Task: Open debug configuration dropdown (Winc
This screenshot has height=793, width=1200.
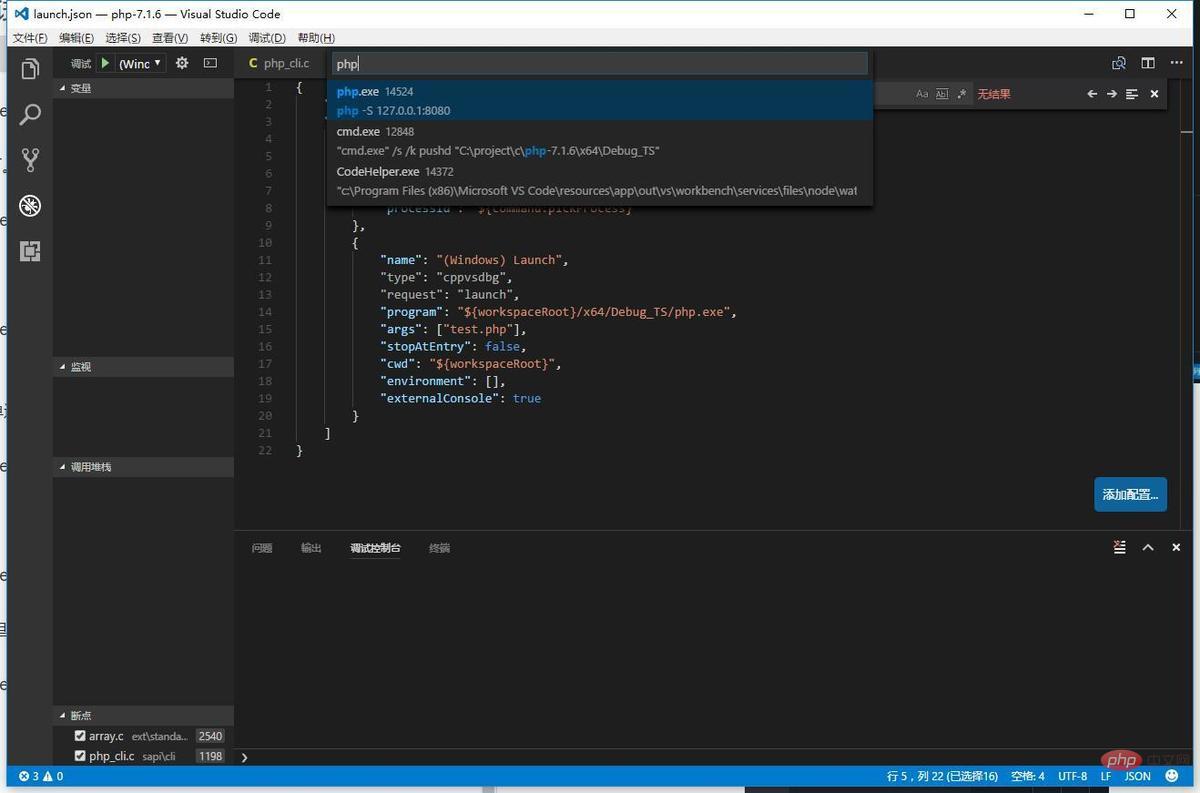Action: [141, 63]
